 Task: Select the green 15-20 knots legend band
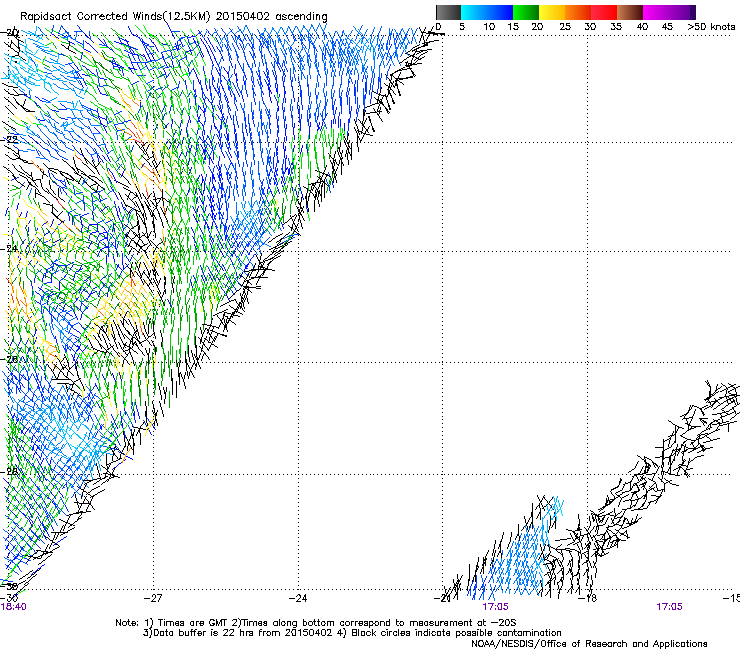click(x=526, y=12)
